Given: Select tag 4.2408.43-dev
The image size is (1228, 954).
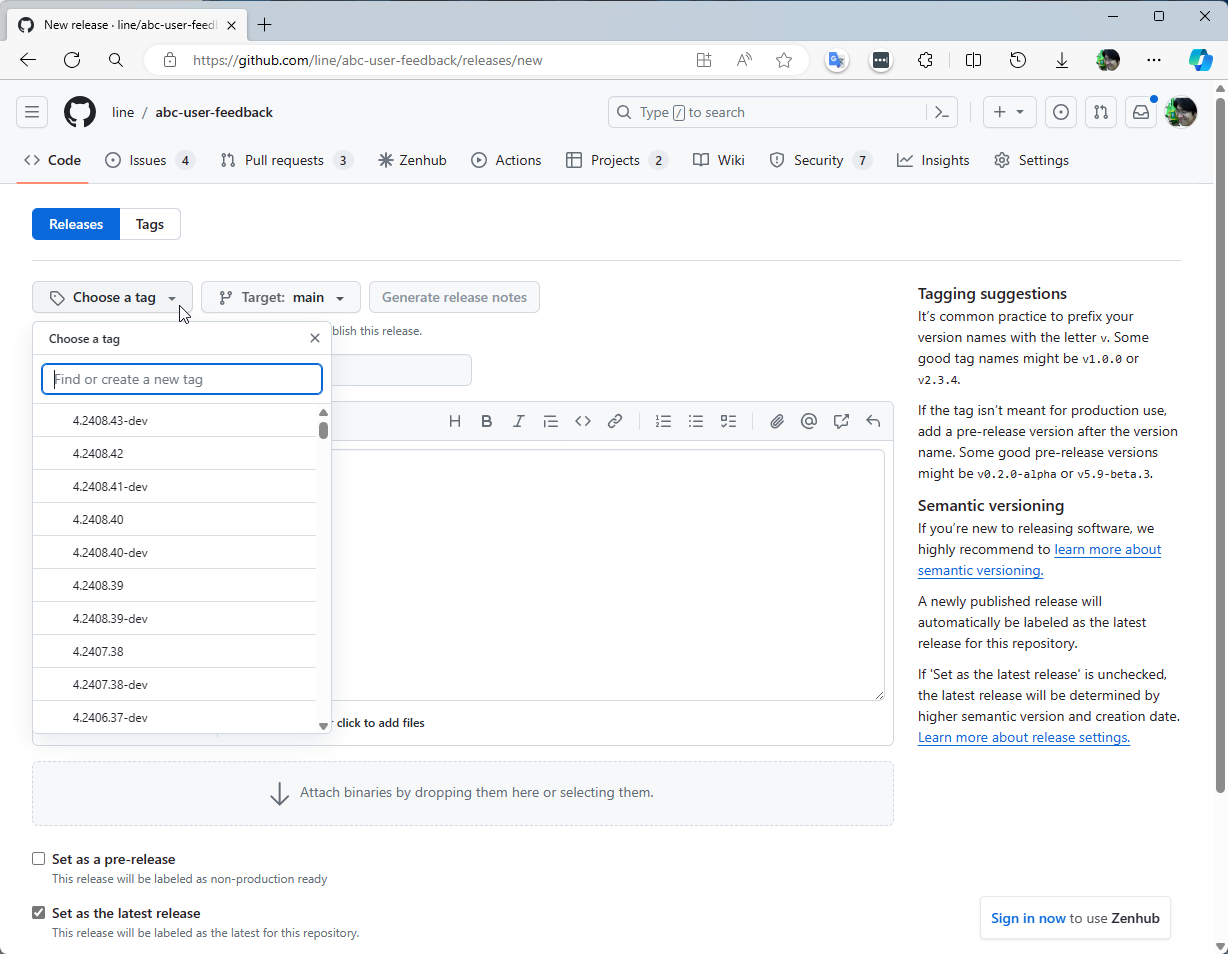Looking at the screenshot, I should [x=175, y=421].
